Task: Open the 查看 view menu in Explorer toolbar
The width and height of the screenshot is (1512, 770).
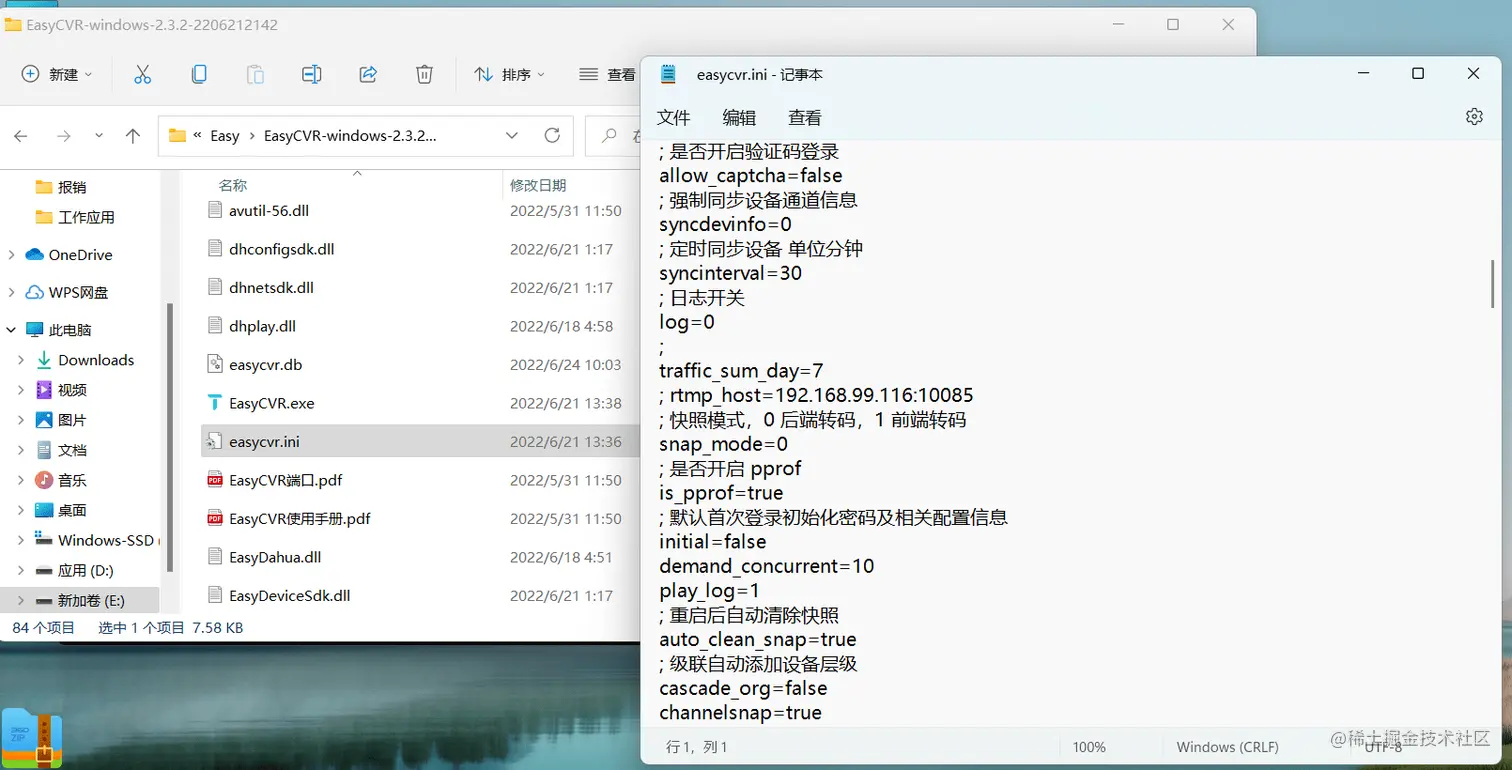Action: coord(608,74)
